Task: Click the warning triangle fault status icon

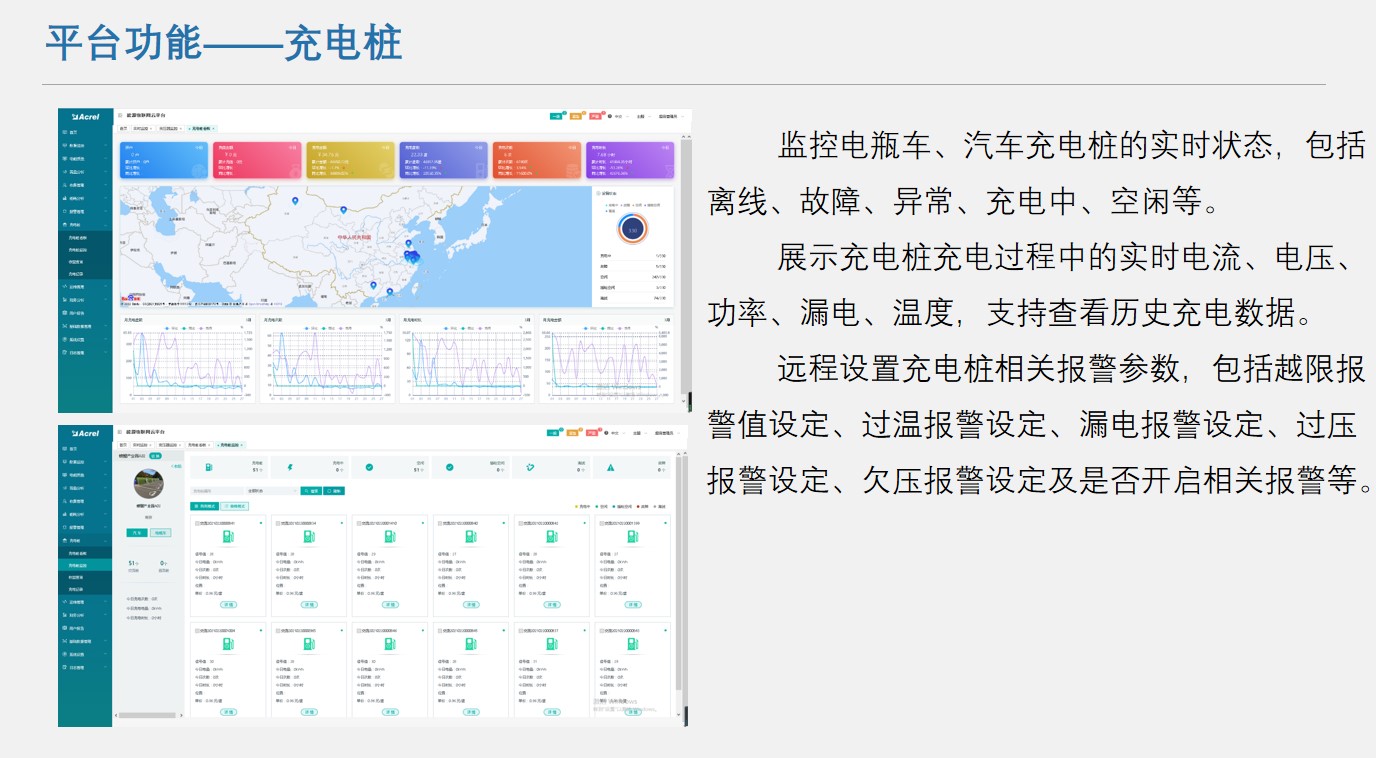Action: [x=610, y=467]
